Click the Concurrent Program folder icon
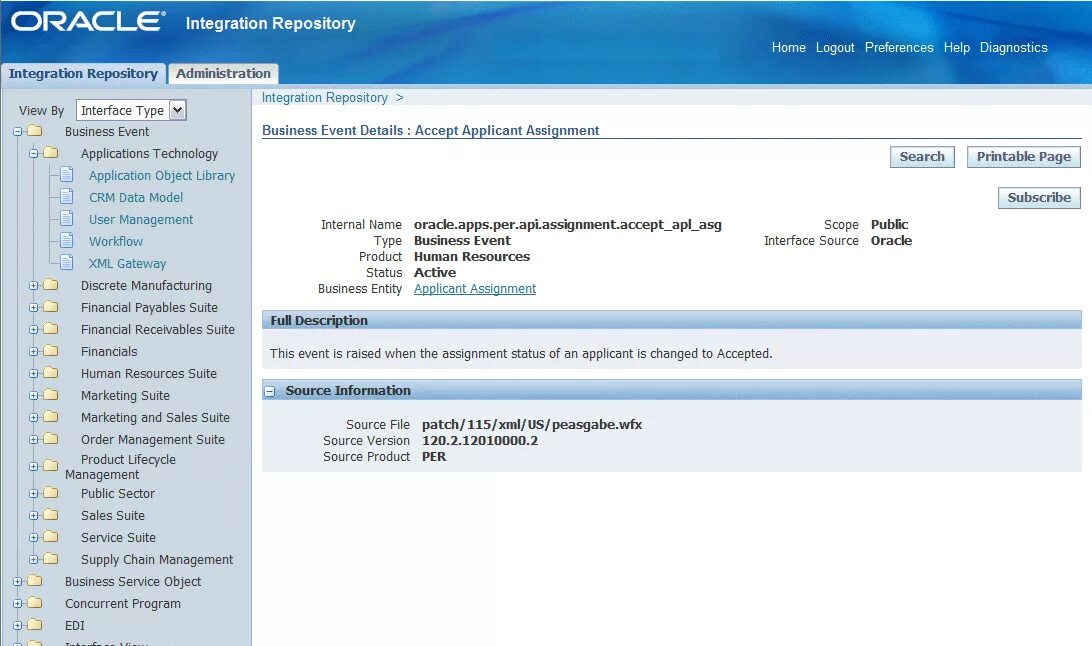 pos(35,603)
